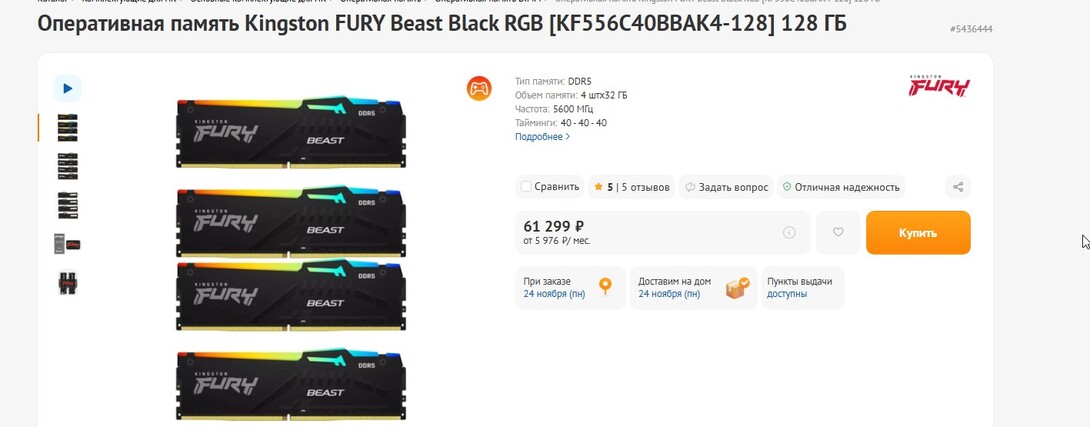
Task: Toggle the Сравнить checkbox
Action: tap(526, 187)
